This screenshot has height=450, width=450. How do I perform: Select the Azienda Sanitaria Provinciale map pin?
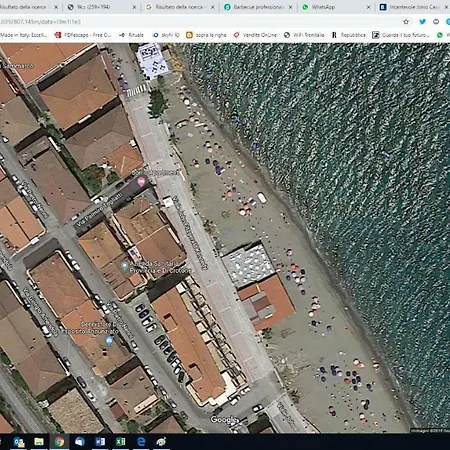[124, 266]
